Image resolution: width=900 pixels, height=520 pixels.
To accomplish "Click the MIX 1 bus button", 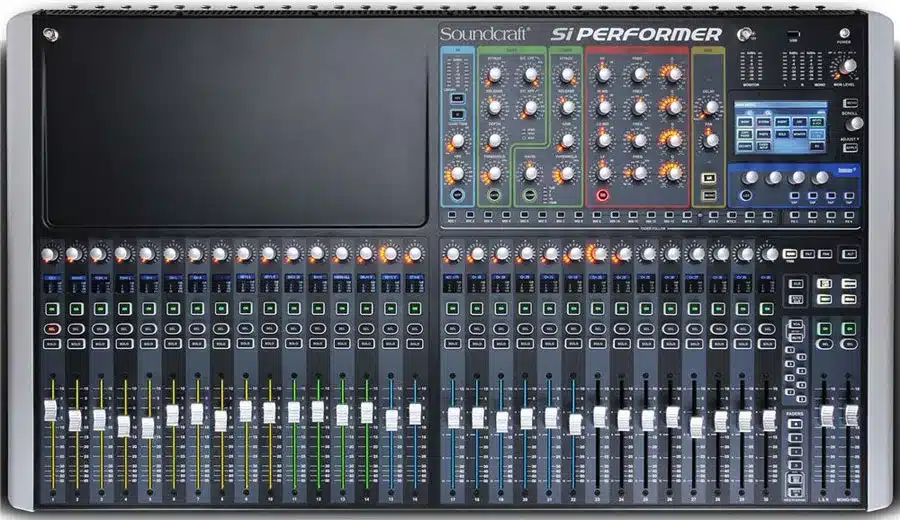I will 452,215.
